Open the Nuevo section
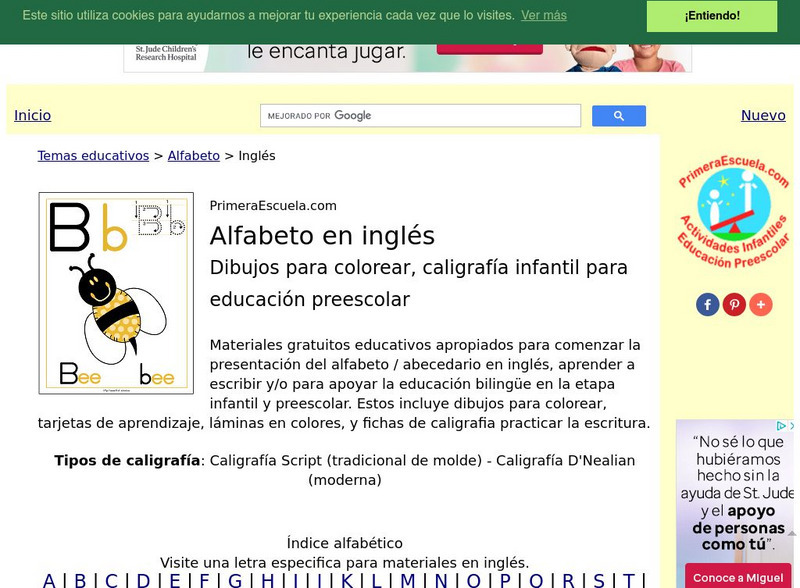The height and width of the screenshot is (588, 800). tap(763, 115)
